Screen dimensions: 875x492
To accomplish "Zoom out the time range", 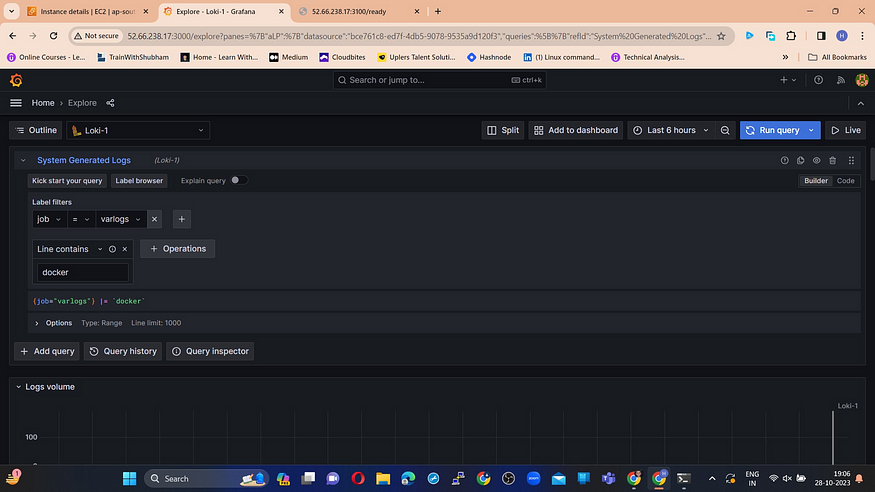I will pyautogui.click(x=725, y=130).
